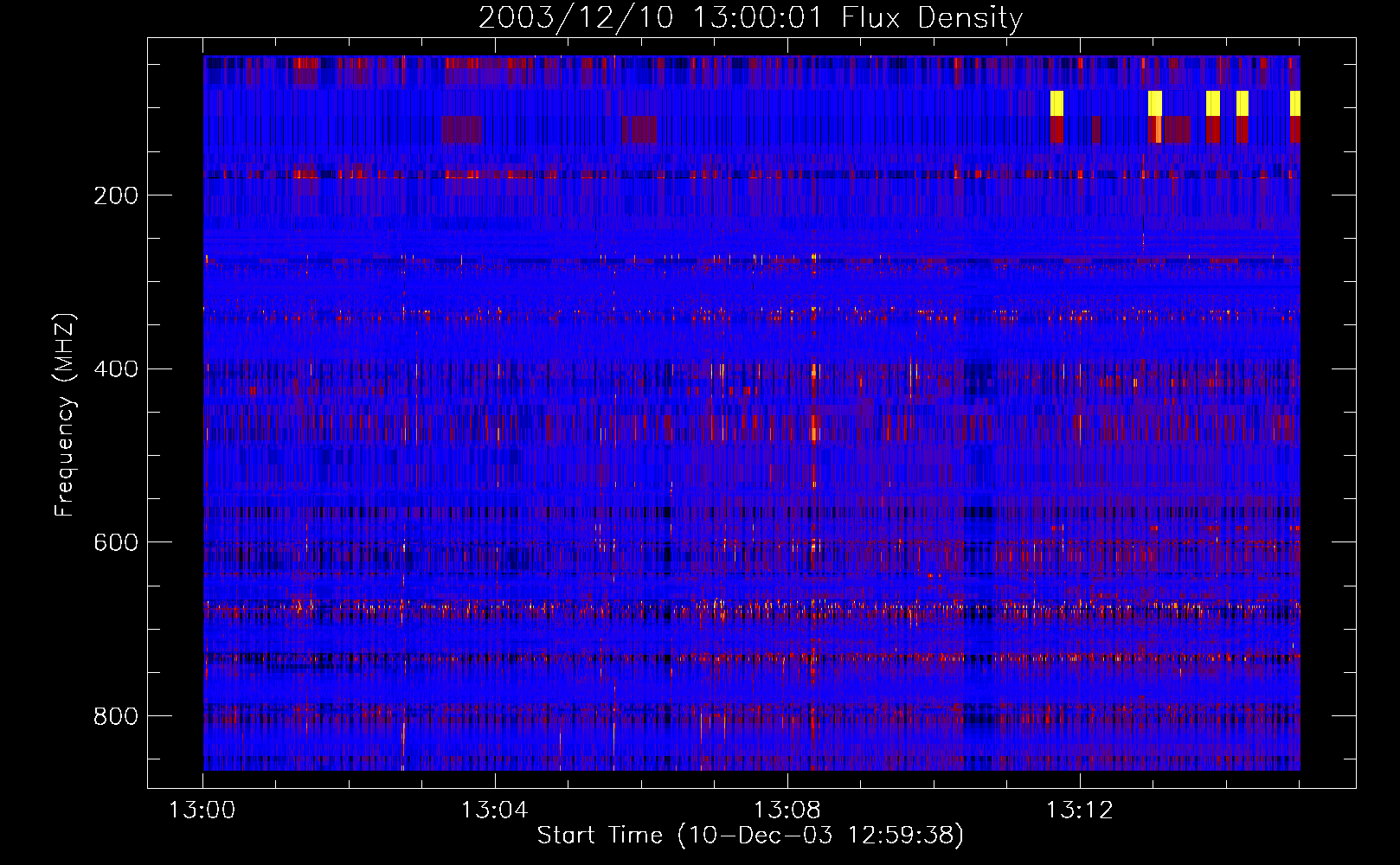Click the 800 frequency tick label
This screenshot has width=1400, height=865.
coord(116,716)
